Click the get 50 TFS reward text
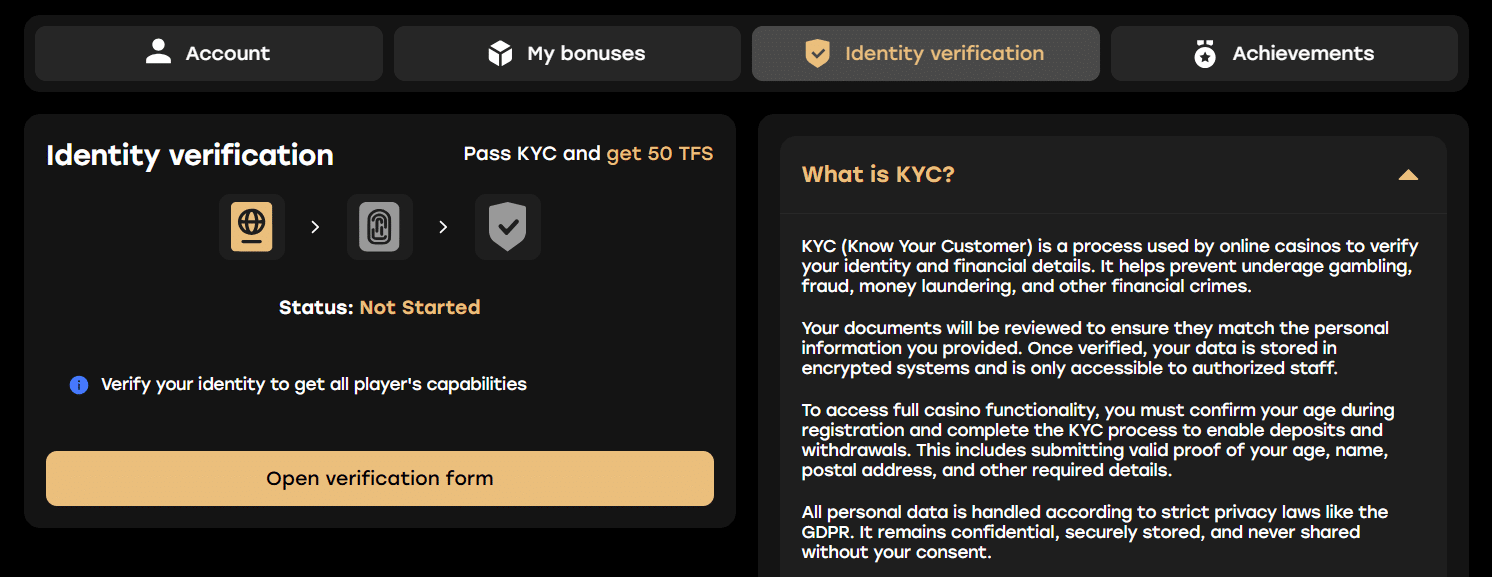The height and width of the screenshot is (577, 1492). pyautogui.click(x=659, y=154)
